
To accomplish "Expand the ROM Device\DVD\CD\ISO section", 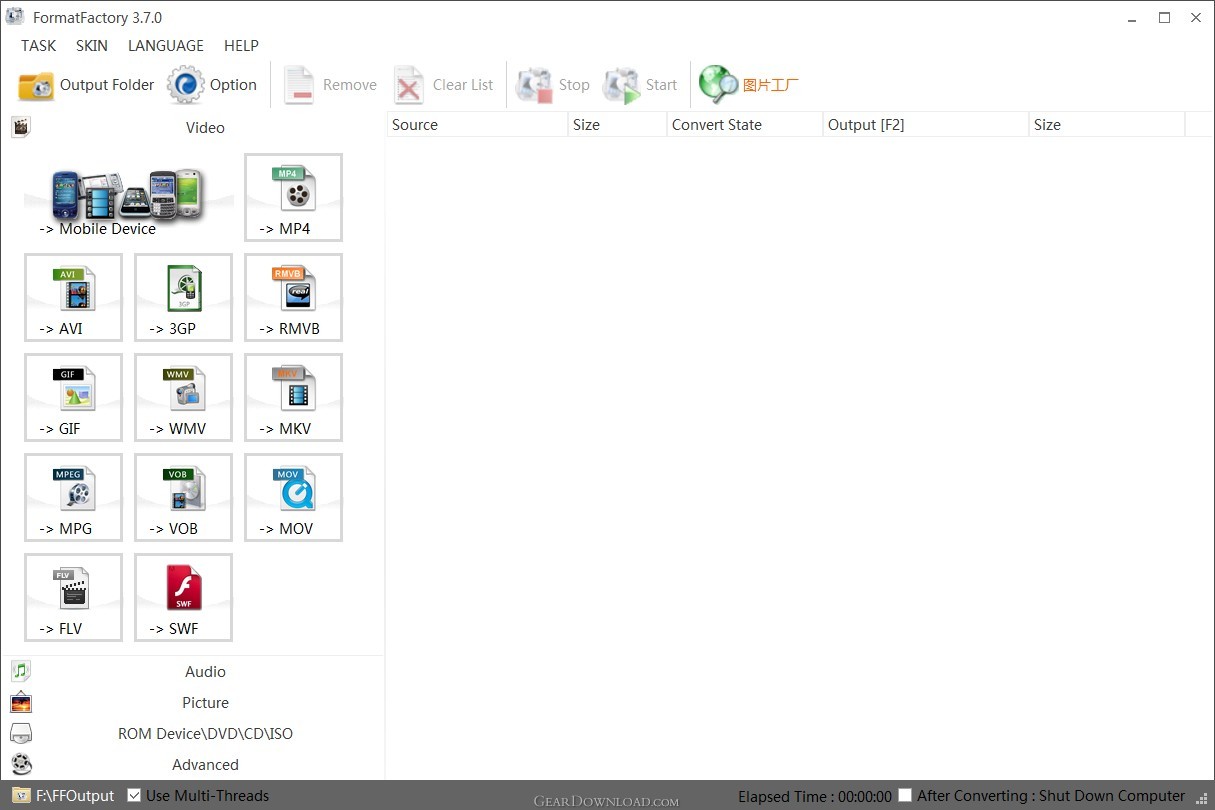I will 193,733.
